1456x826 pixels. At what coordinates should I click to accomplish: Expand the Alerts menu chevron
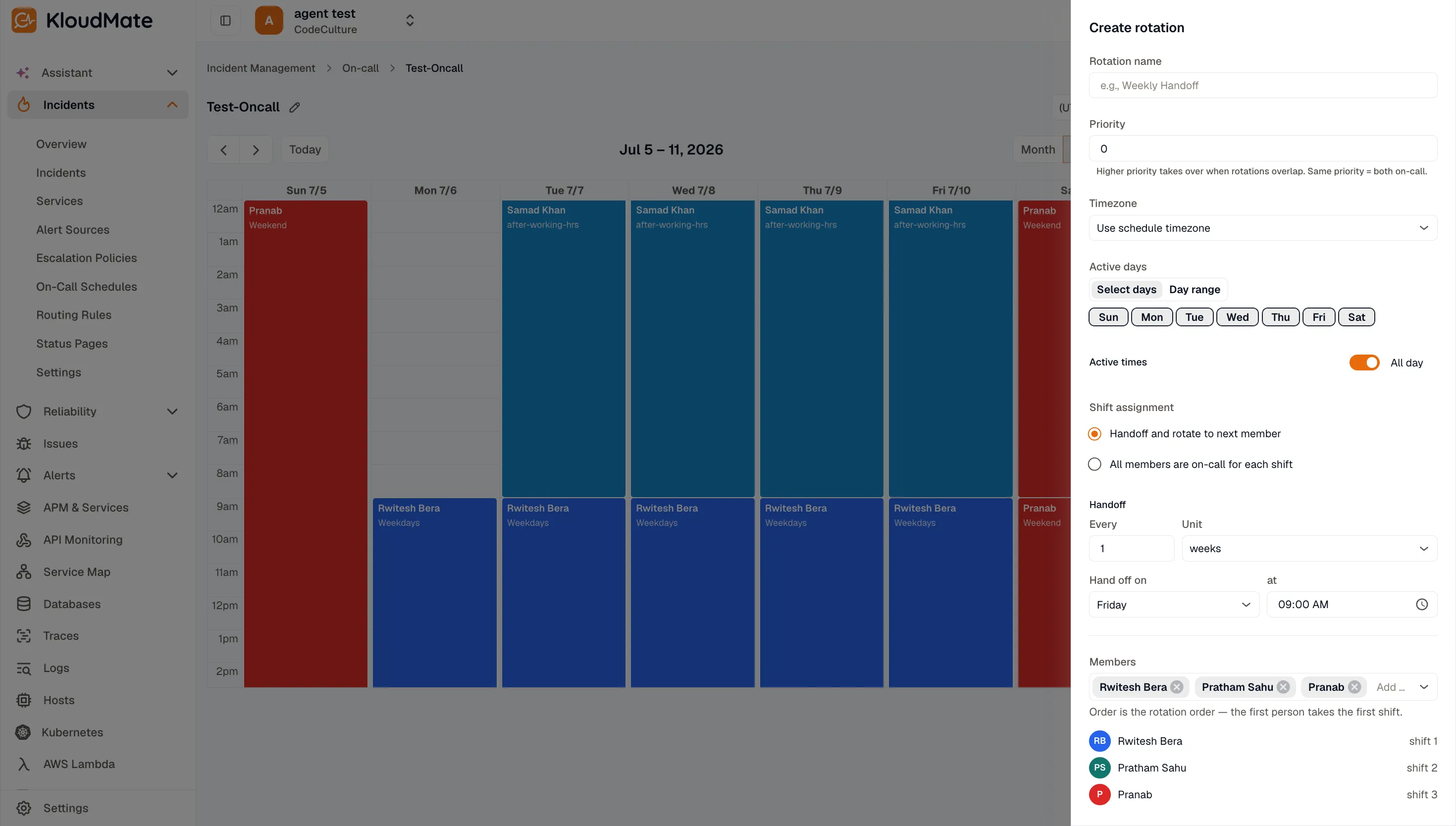[x=172, y=475]
